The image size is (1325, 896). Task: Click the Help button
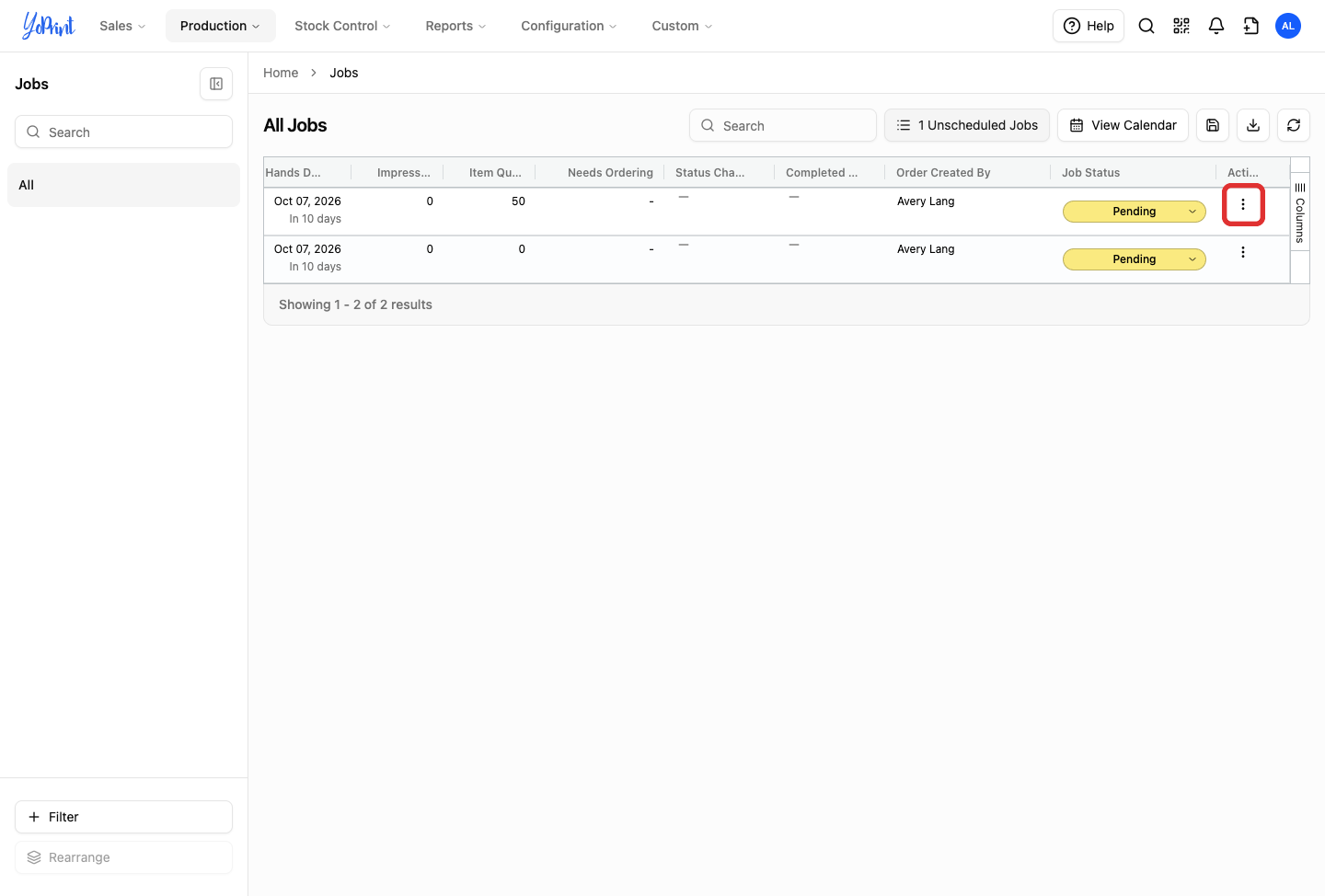[x=1089, y=26]
